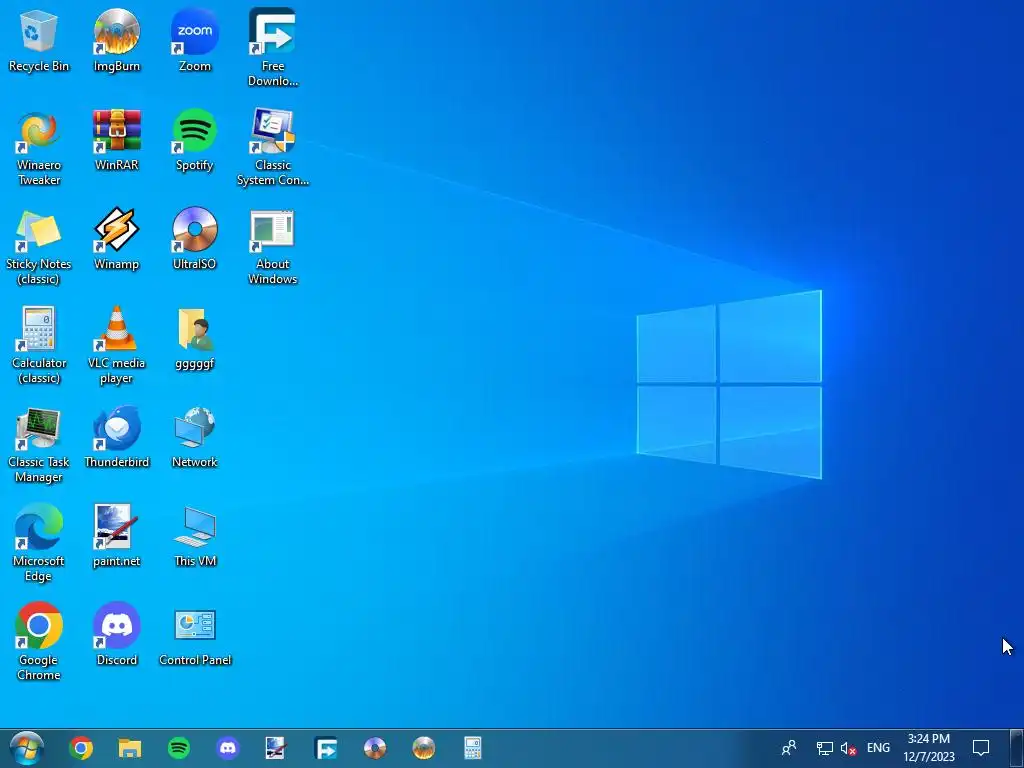Open the Recycle Bin desktop icon
Viewport: 1024px width, 768px height.
tap(39, 40)
